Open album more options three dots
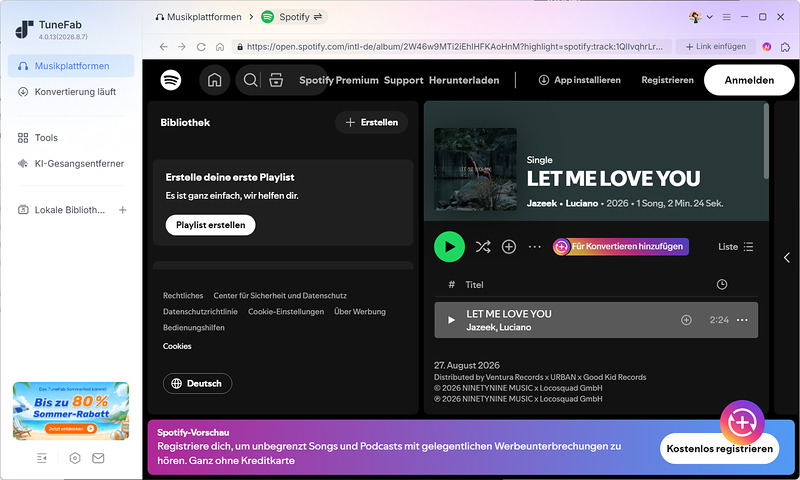 tap(535, 247)
